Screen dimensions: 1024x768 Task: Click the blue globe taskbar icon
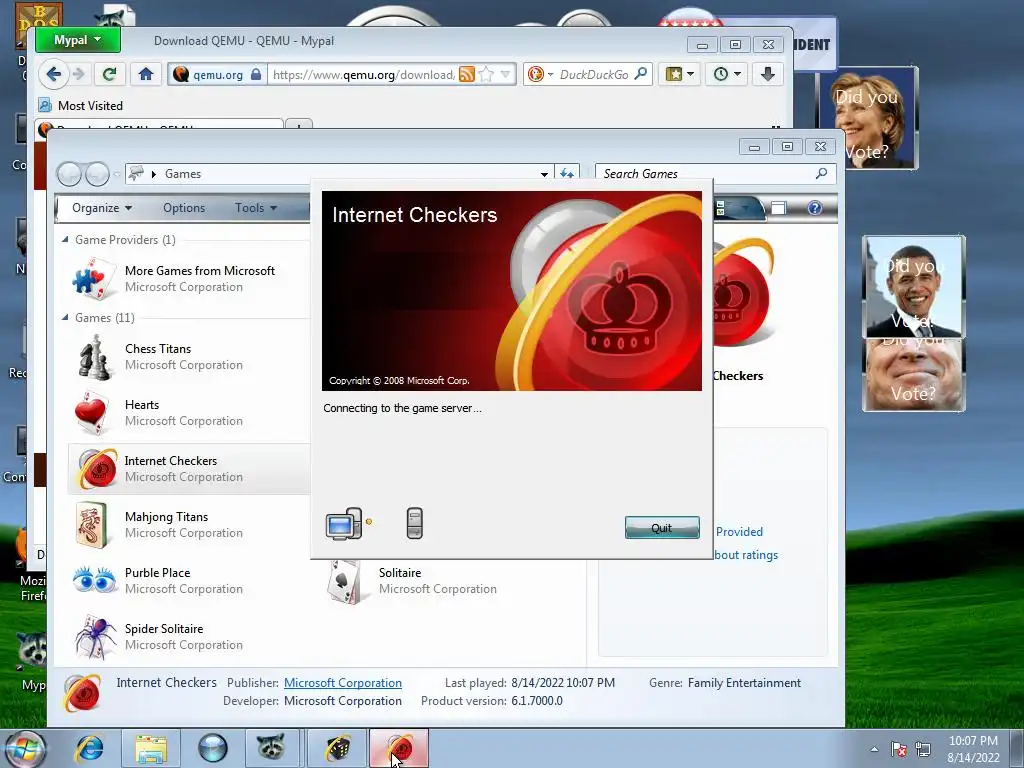[x=213, y=748]
